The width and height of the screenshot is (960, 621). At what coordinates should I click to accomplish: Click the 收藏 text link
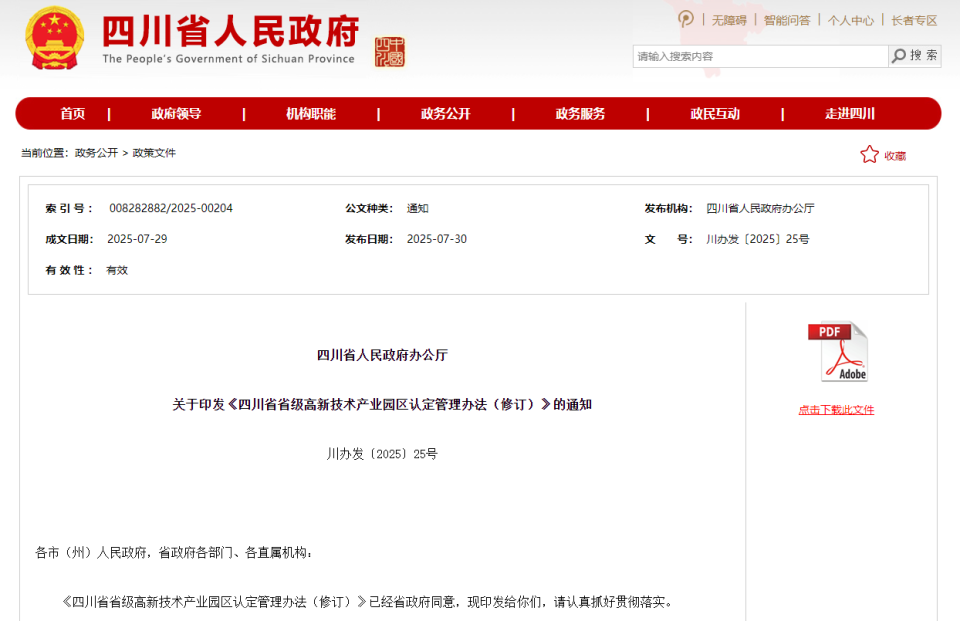coord(895,156)
